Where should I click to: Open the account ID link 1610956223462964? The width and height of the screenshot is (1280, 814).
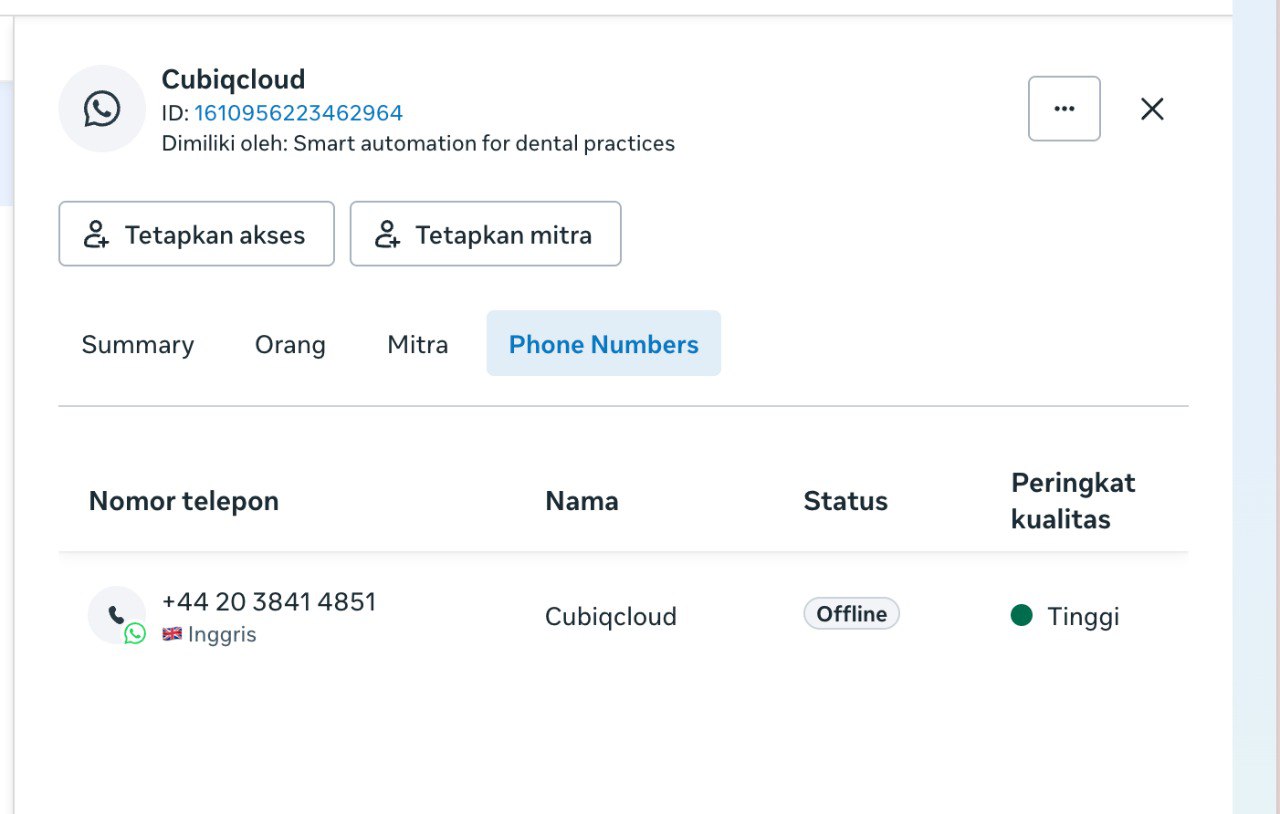click(298, 113)
